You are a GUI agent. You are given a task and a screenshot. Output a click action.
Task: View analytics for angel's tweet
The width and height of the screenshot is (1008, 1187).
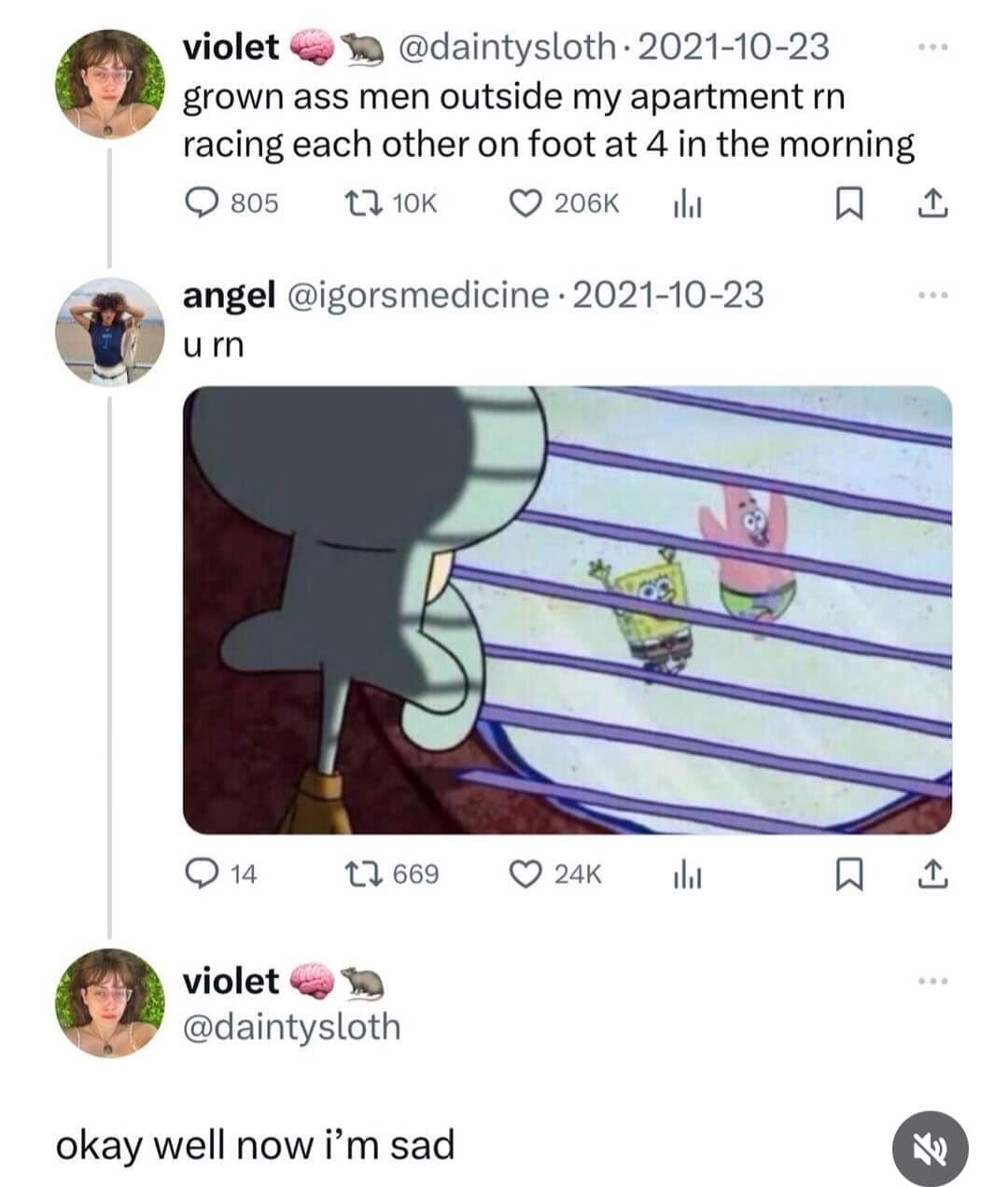686,874
